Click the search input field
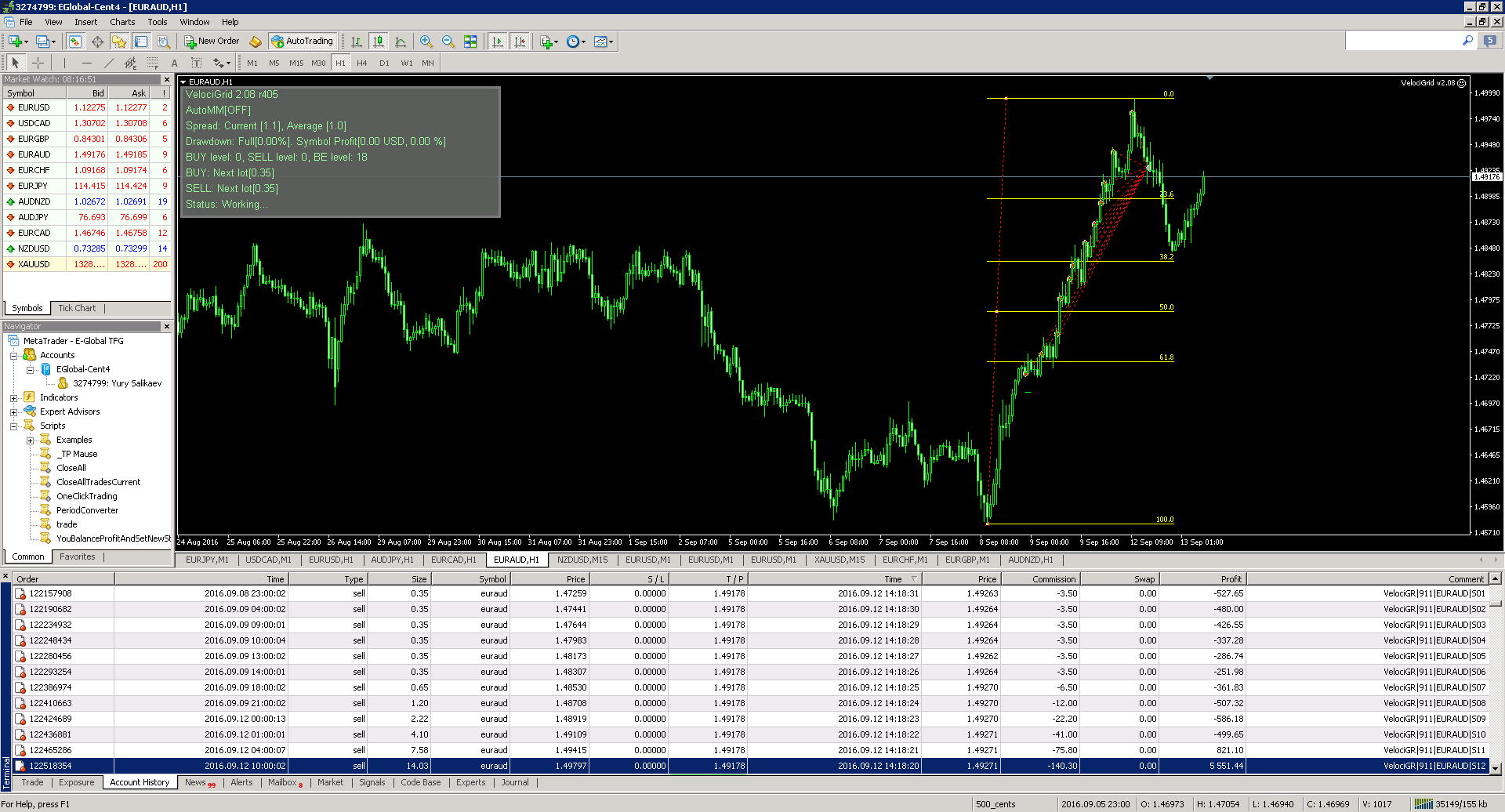Viewport: 1505px width, 812px height. [x=1403, y=41]
